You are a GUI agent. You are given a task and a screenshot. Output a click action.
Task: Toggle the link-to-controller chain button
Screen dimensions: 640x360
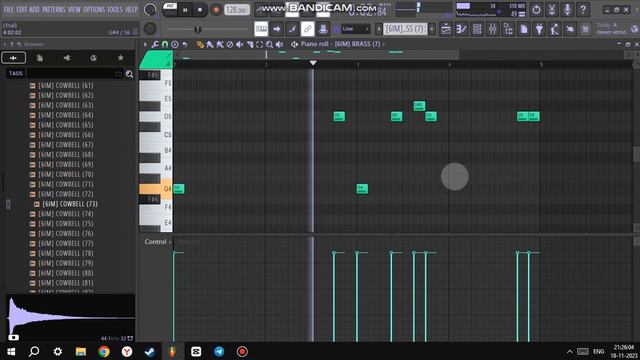307,29
